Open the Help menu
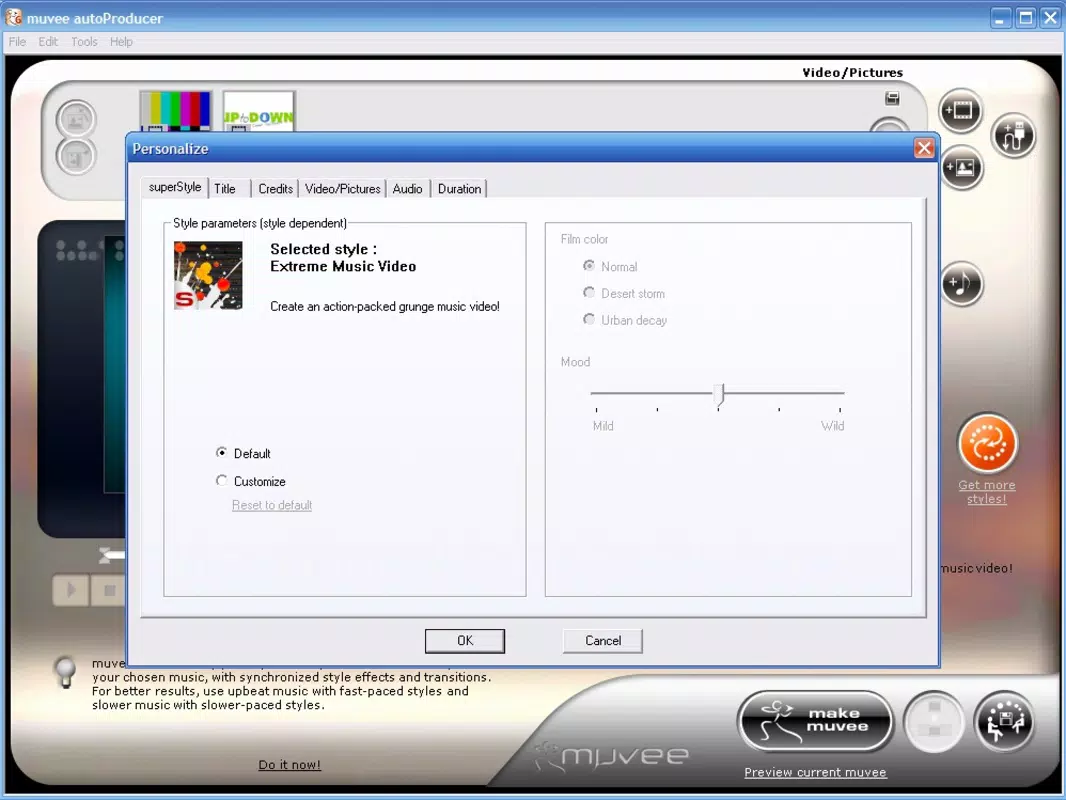This screenshot has height=800, width=1066. point(121,42)
